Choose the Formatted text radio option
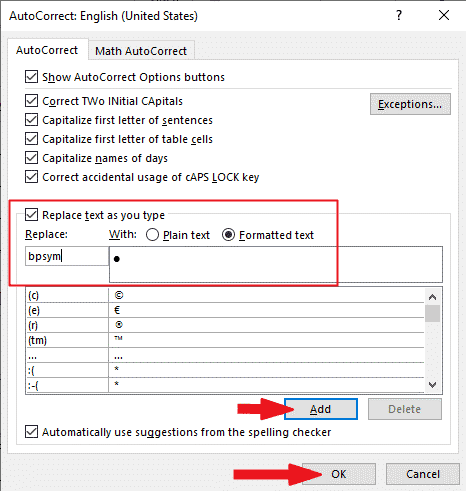This screenshot has height=491, width=466. [228, 235]
